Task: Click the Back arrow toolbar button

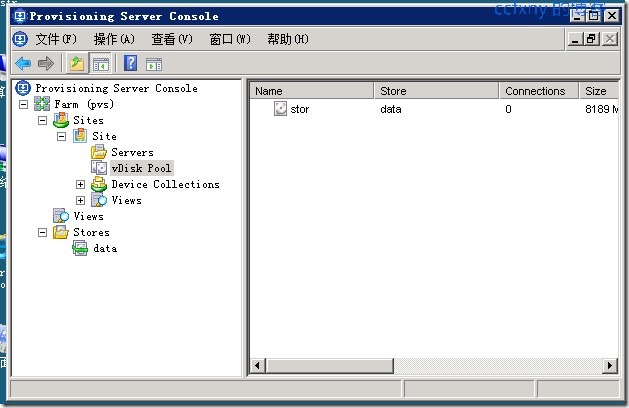Action: 23,64
